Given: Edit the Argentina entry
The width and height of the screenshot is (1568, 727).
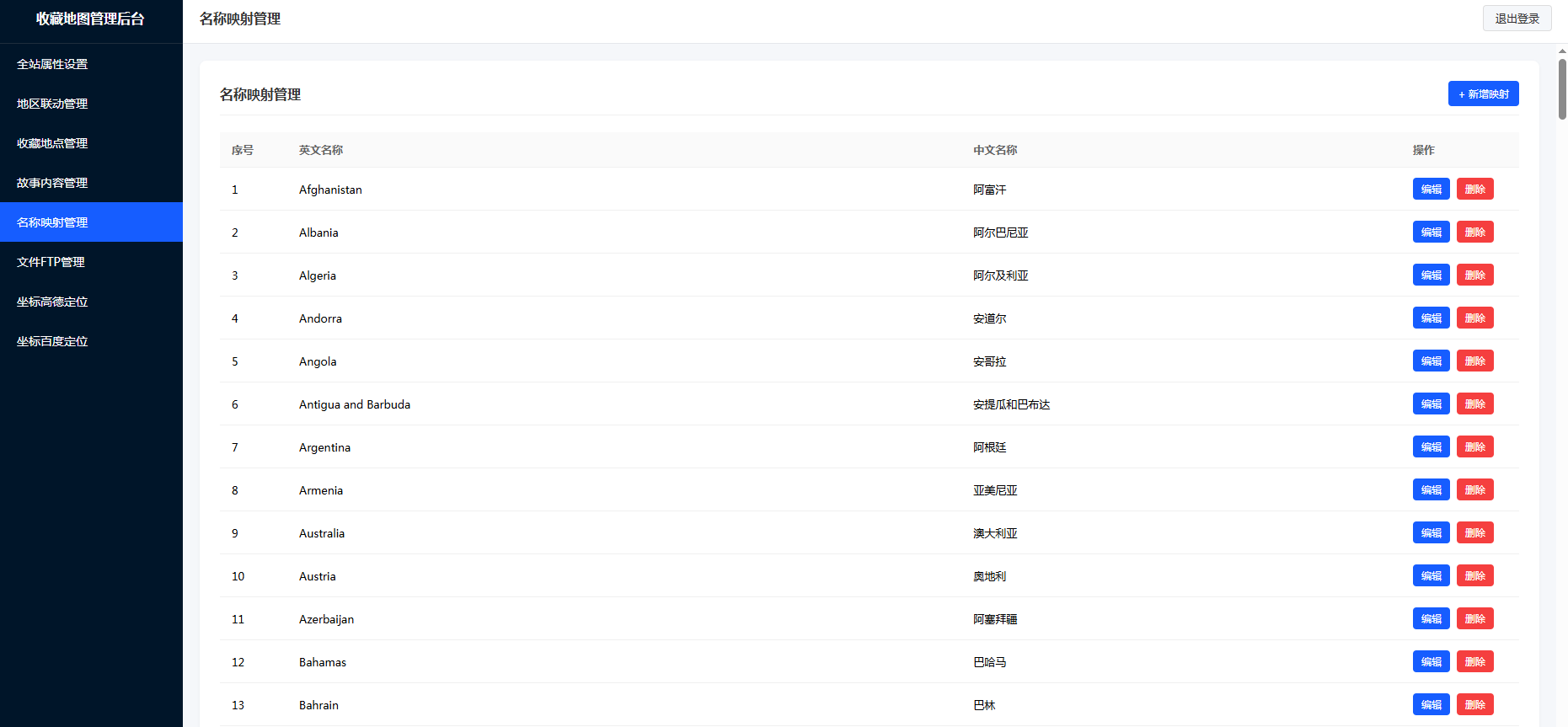Looking at the screenshot, I should (1431, 446).
